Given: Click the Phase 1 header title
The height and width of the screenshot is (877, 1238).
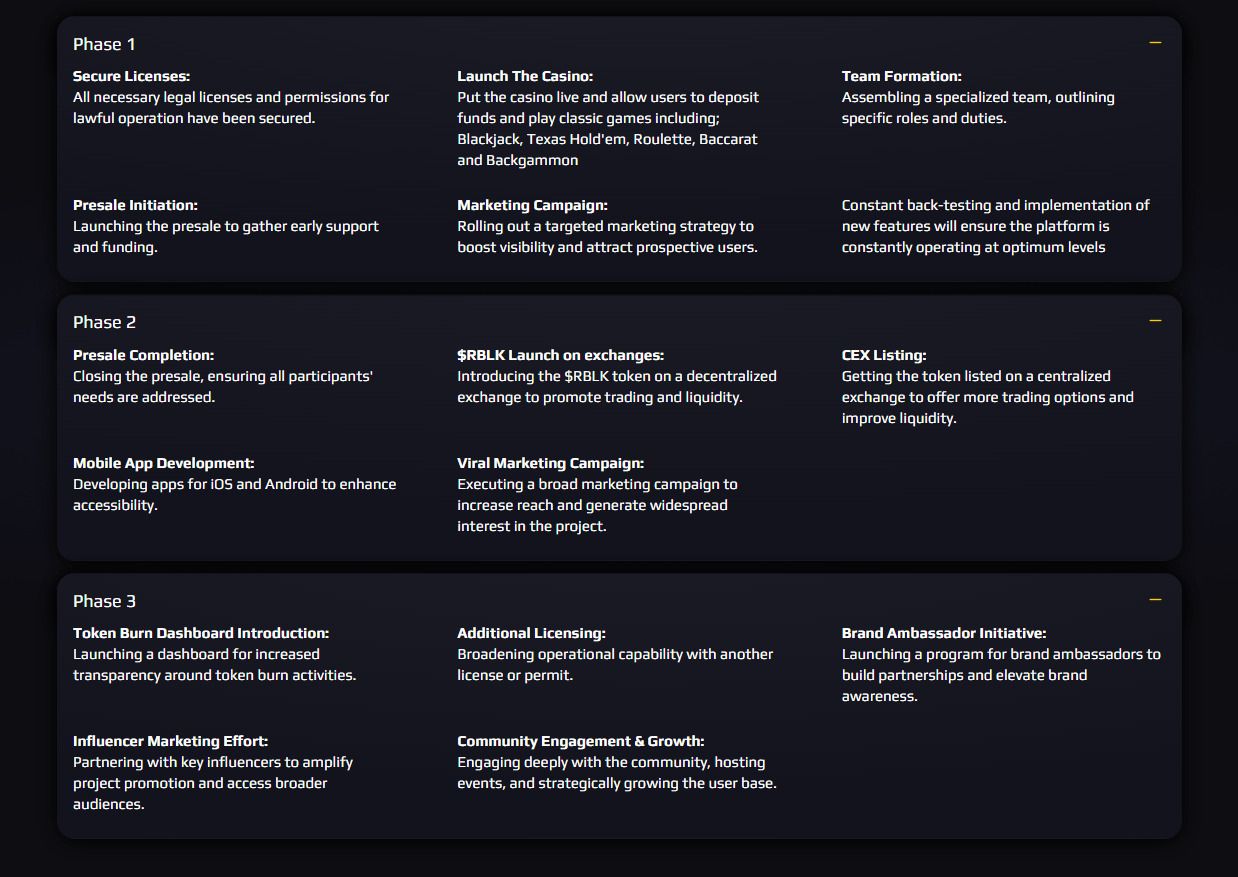Looking at the screenshot, I should pos(104,44).
